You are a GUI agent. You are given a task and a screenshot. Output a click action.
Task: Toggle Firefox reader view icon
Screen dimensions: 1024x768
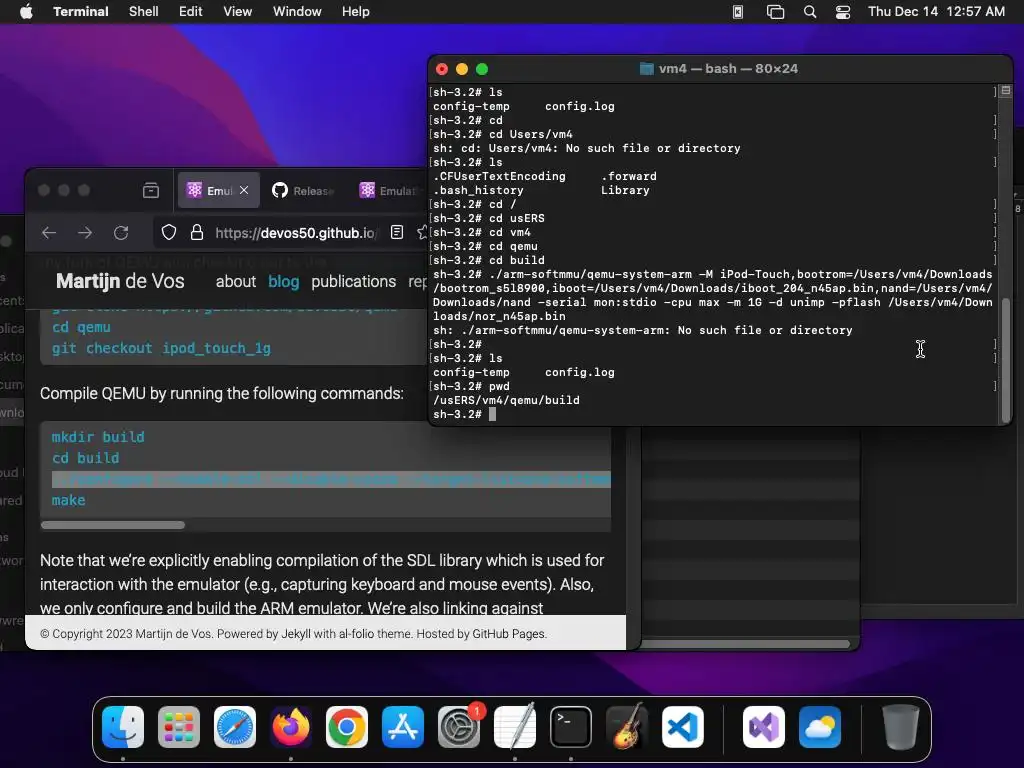(x=396, y=232)
